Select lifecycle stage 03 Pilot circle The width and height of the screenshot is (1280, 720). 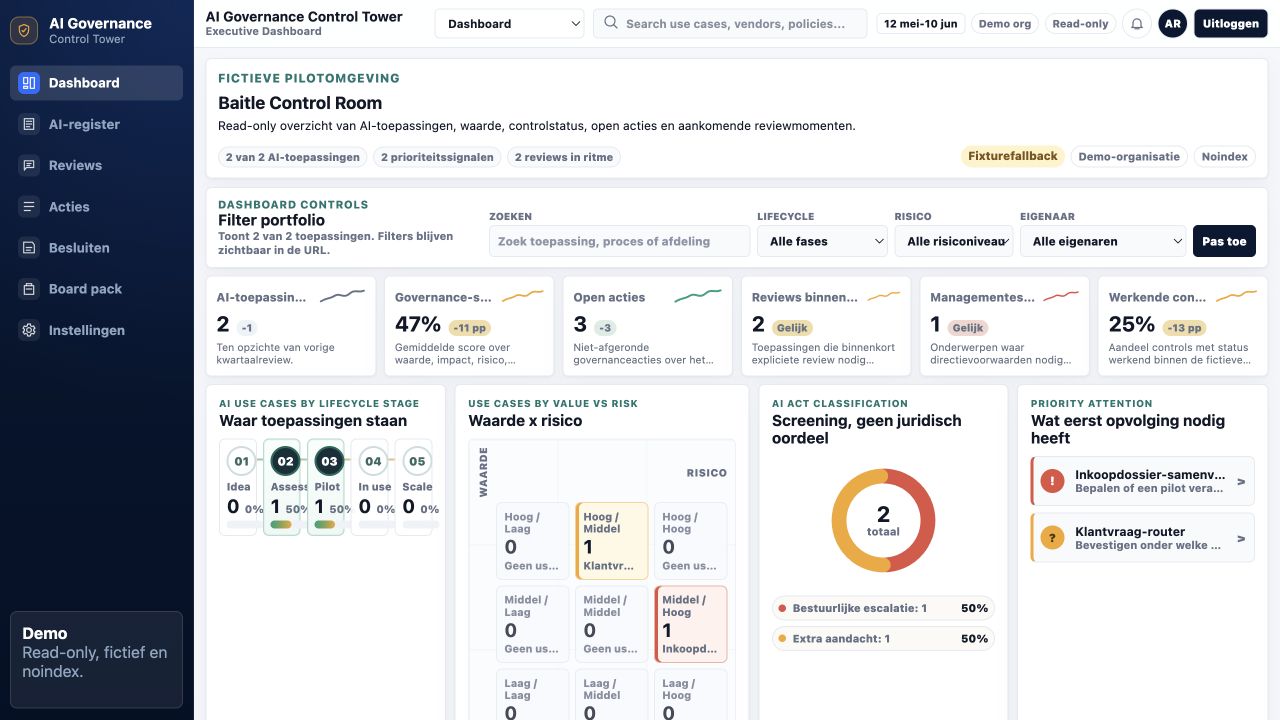pos(329,461)
